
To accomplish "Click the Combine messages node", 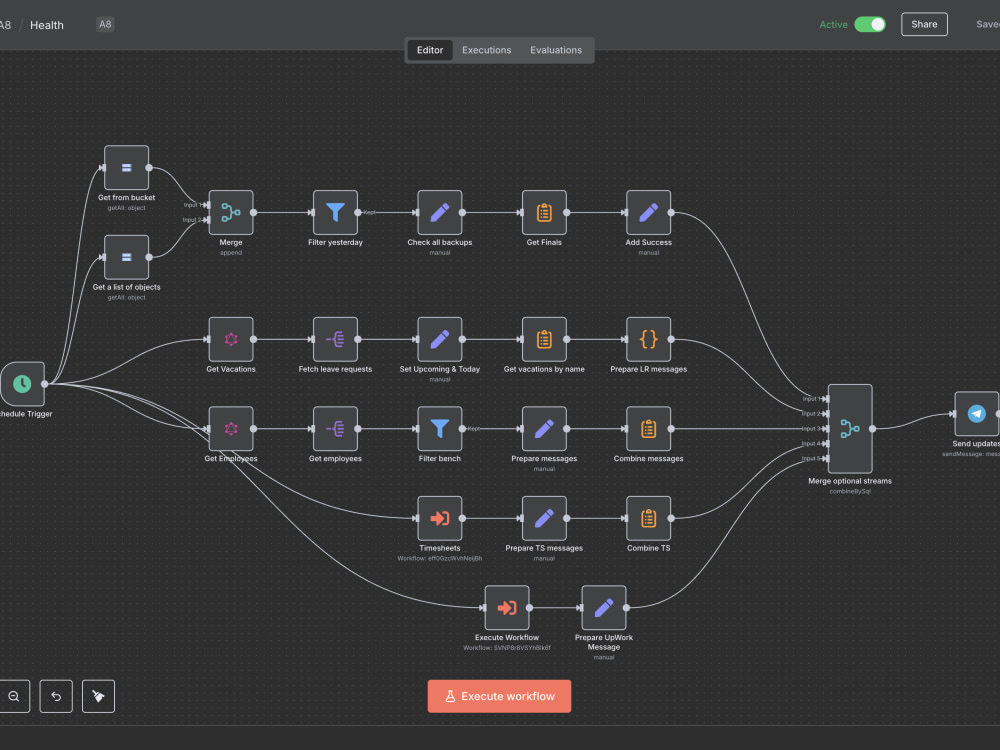I will 649,429.
